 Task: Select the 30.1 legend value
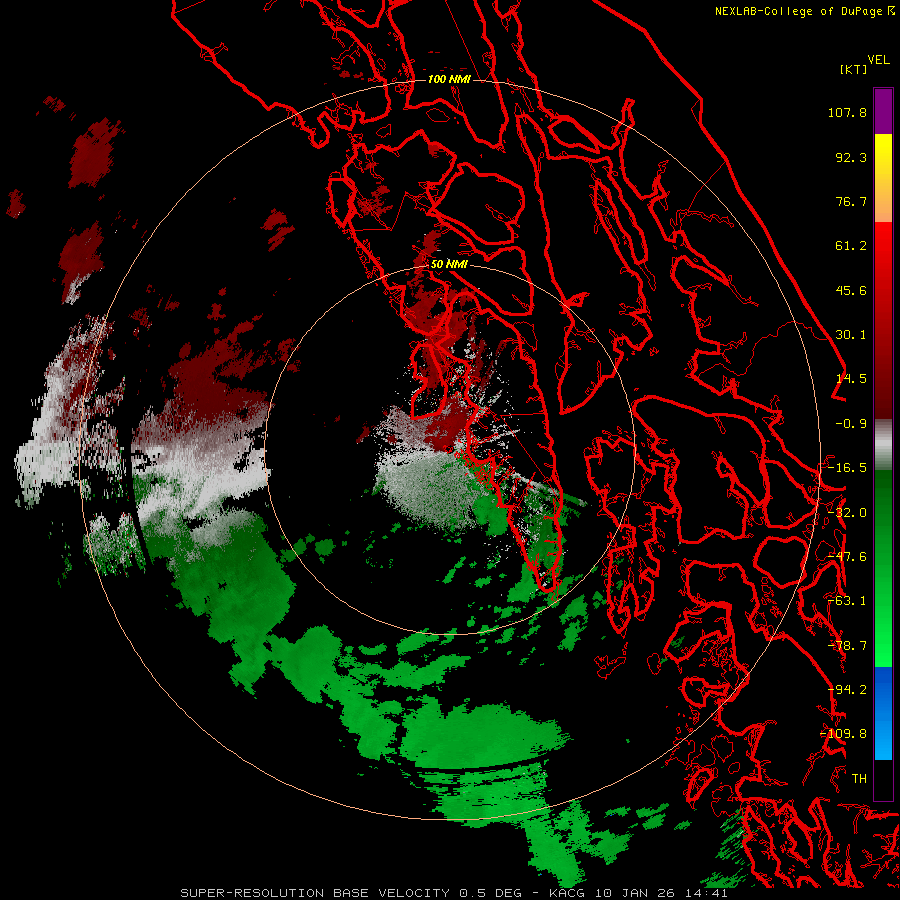(851, 335)
